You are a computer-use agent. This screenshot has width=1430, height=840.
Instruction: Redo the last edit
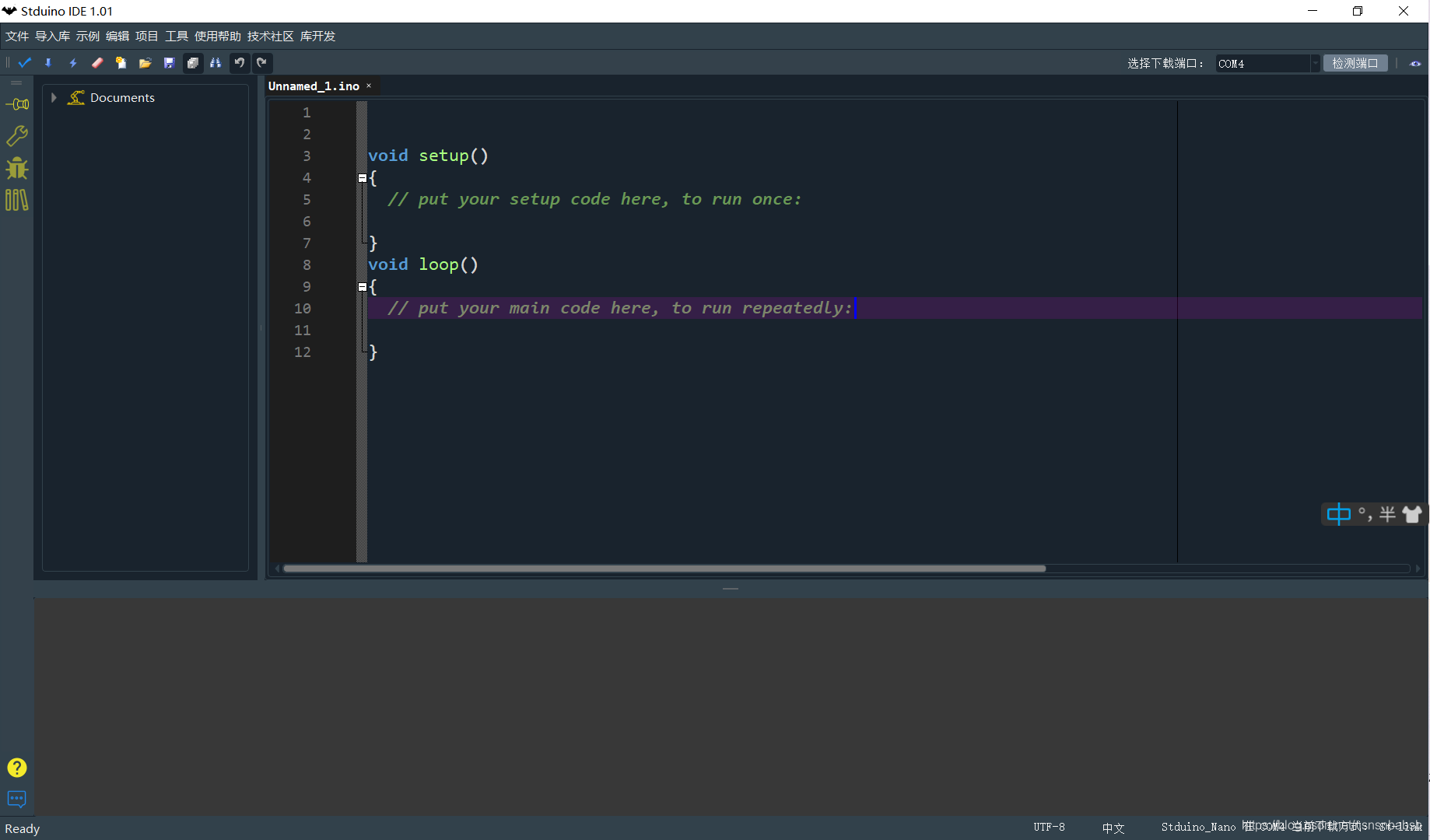pos(262,63)
